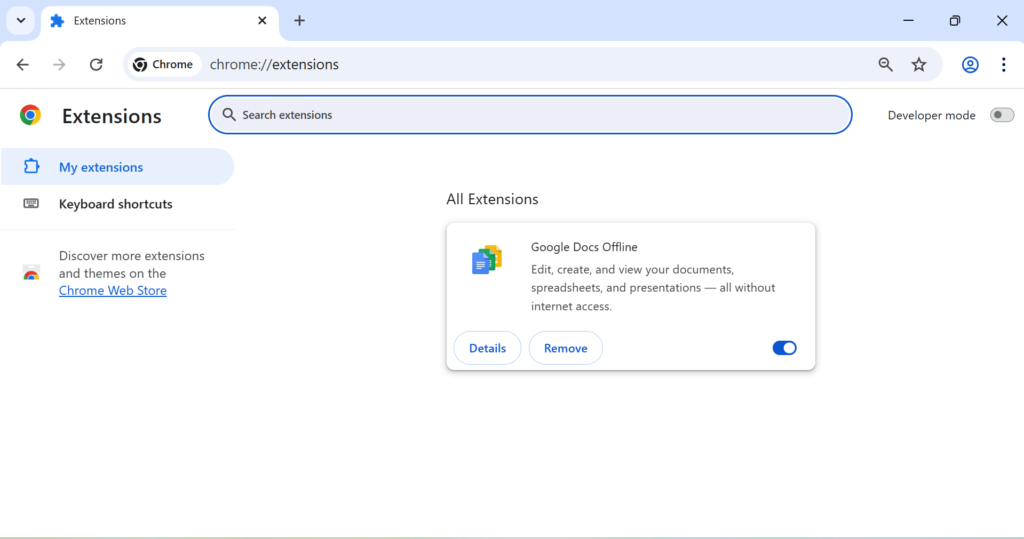
Task: Click the 'Google Docs Offline' title text
Action: coord(584,247)
